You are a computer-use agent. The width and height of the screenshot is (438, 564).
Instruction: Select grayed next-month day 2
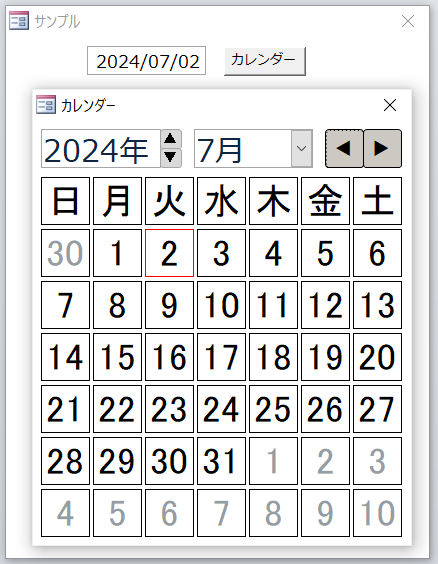[x=325, y=461]
